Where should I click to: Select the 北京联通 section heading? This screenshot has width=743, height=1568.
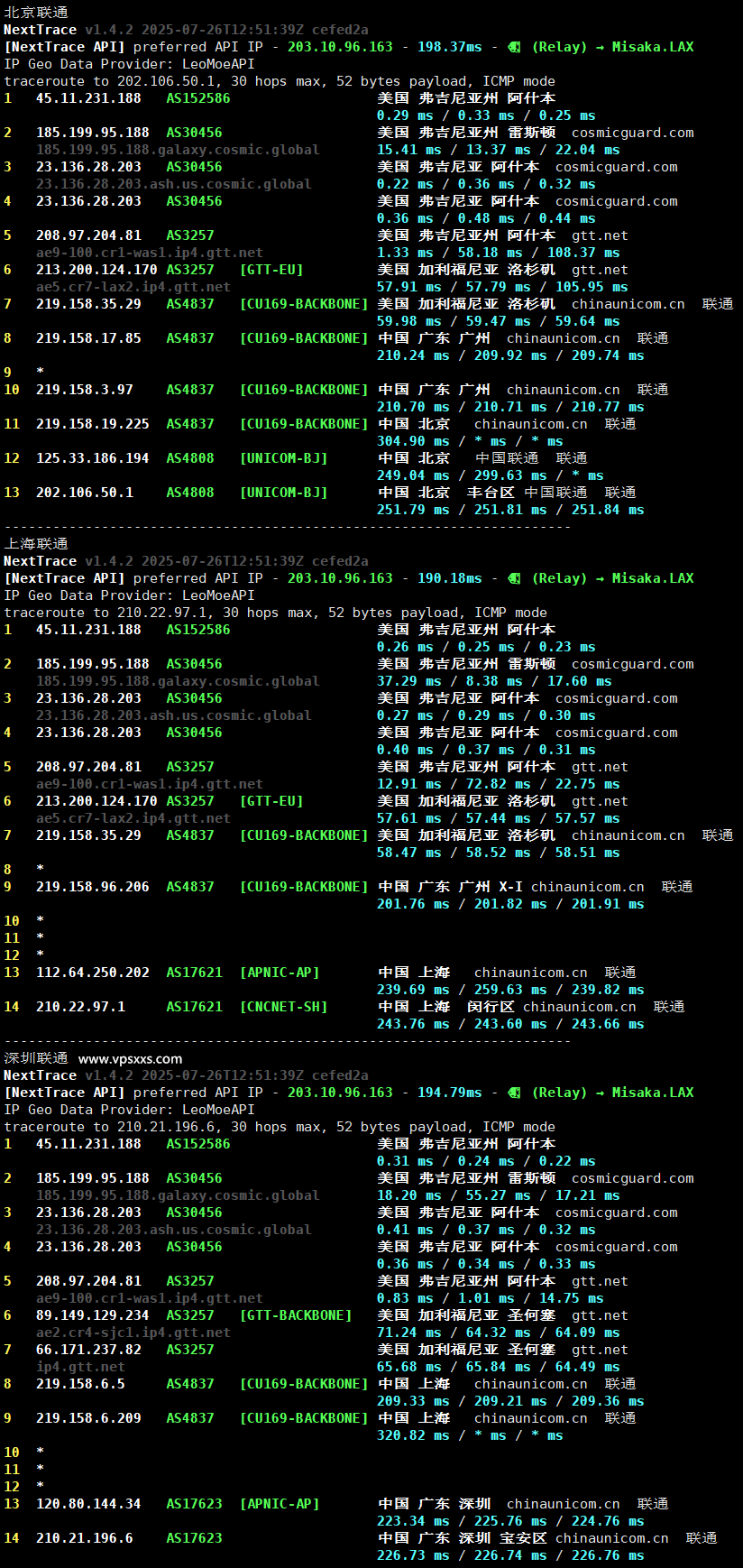pos(36,13)
